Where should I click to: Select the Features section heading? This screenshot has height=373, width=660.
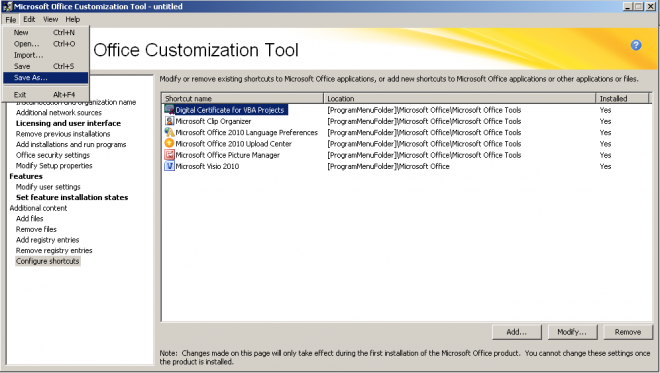click(x=26, y=176)
